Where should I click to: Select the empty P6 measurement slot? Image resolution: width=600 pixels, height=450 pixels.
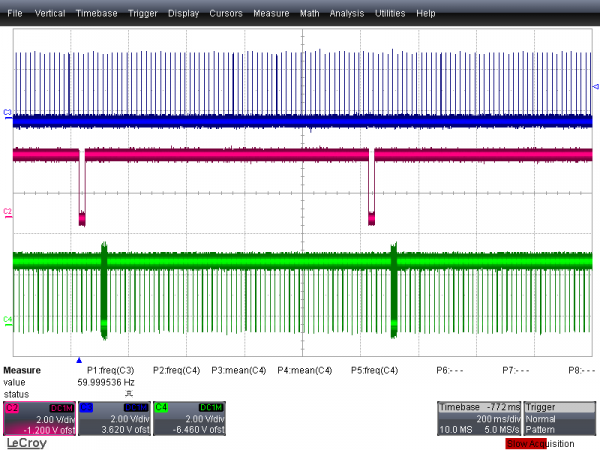click(449, 370)
